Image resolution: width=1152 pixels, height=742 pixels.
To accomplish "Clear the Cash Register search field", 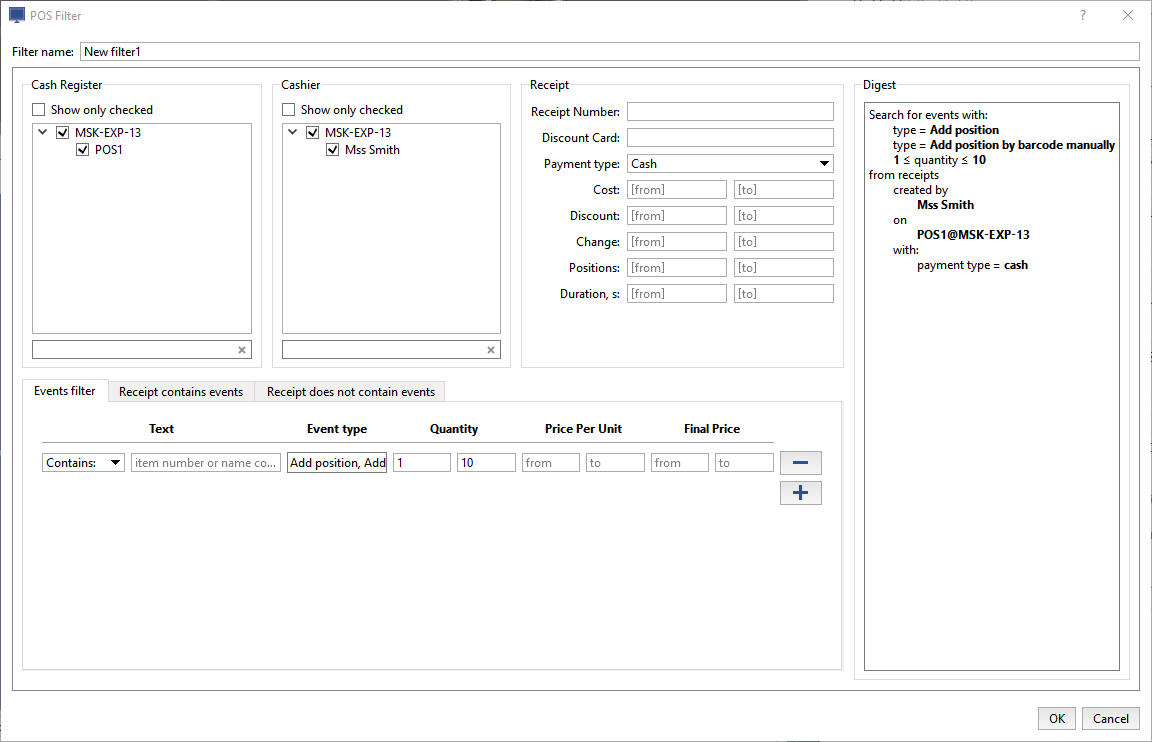I will click(x=241, y=350).
